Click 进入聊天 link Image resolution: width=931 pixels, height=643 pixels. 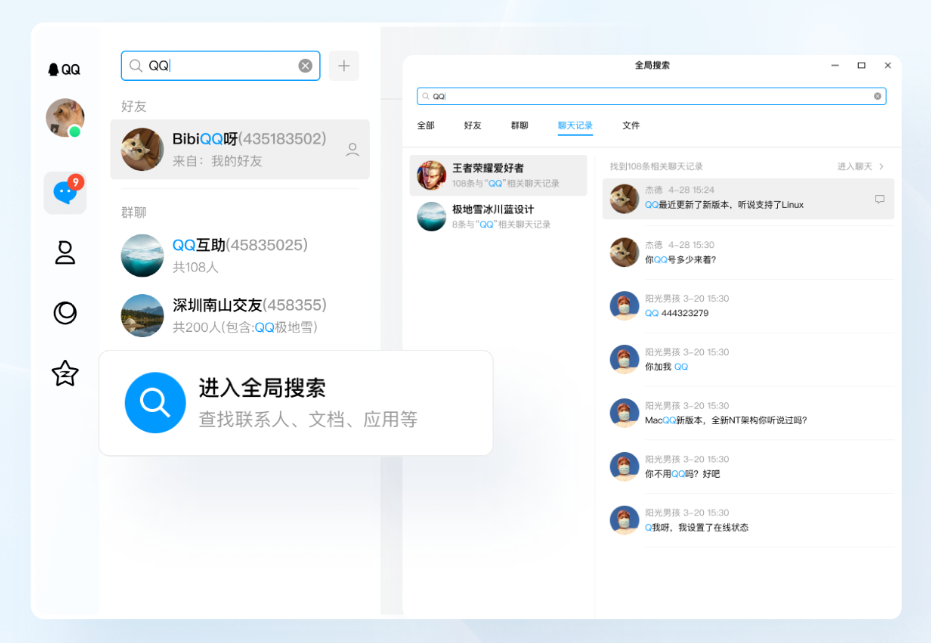(854, 166)
